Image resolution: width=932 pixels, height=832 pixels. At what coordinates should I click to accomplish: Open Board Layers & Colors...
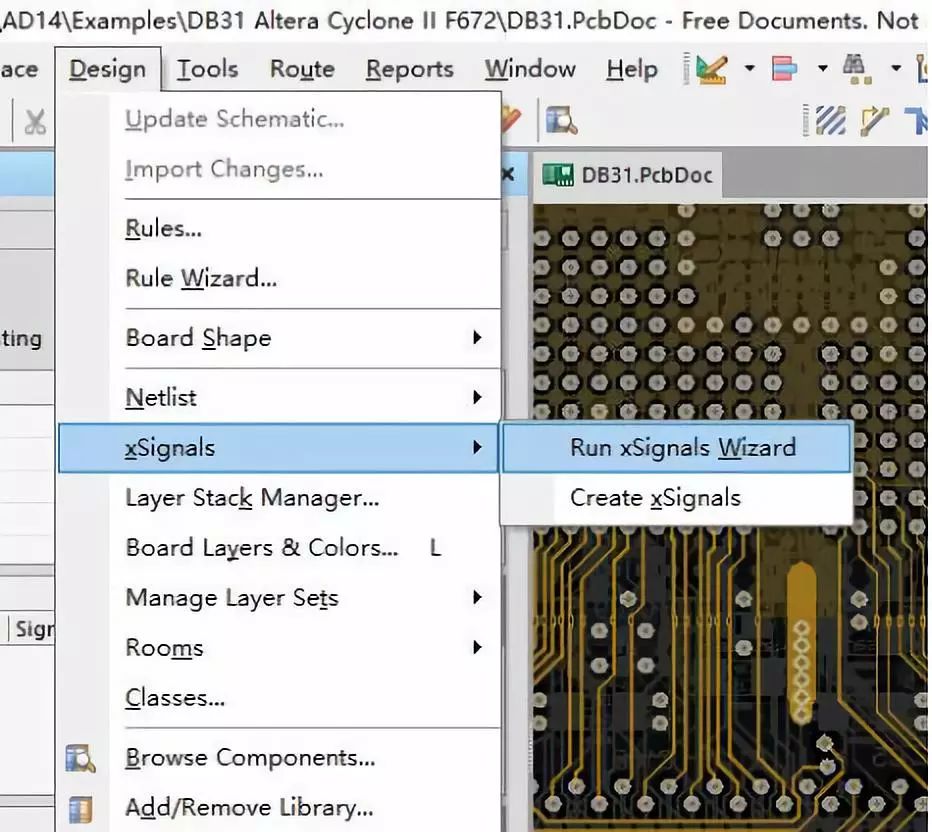(279, 548)
